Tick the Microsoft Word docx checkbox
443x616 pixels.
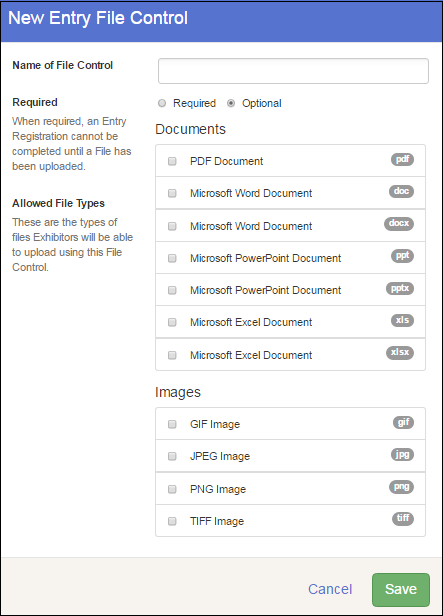click(x=172, y=226)
